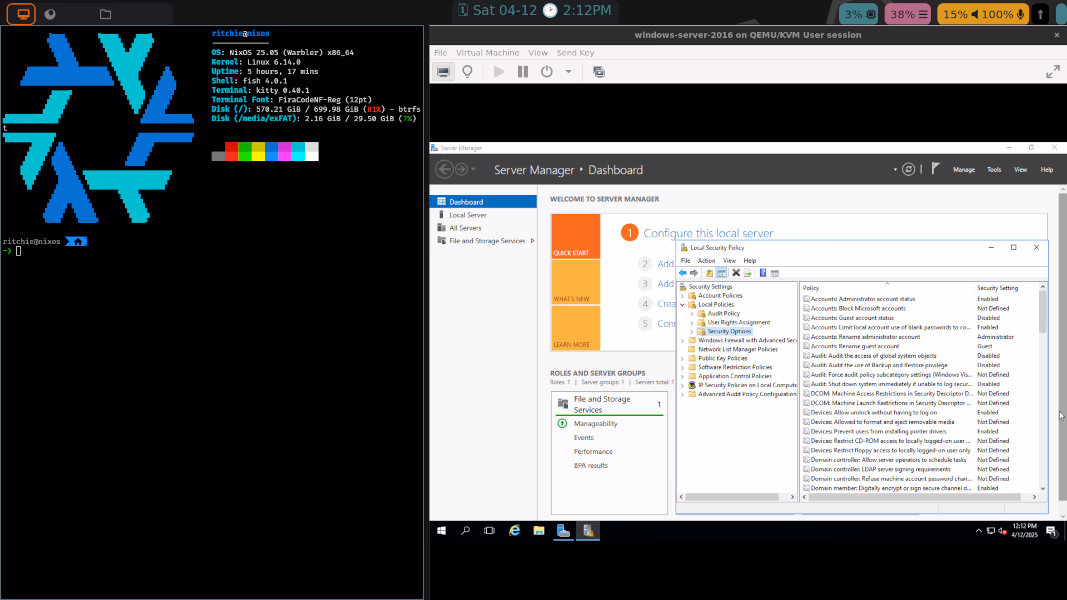Click the lightbulb VM details icon
Image resolution: width=1067 pixels, height=600 pixels.
[467, 71]
